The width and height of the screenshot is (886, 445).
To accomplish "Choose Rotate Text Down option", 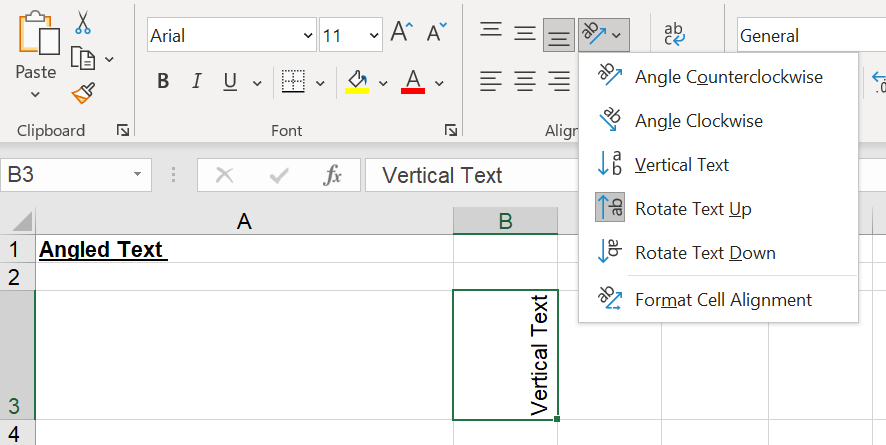I will [718, 252].
